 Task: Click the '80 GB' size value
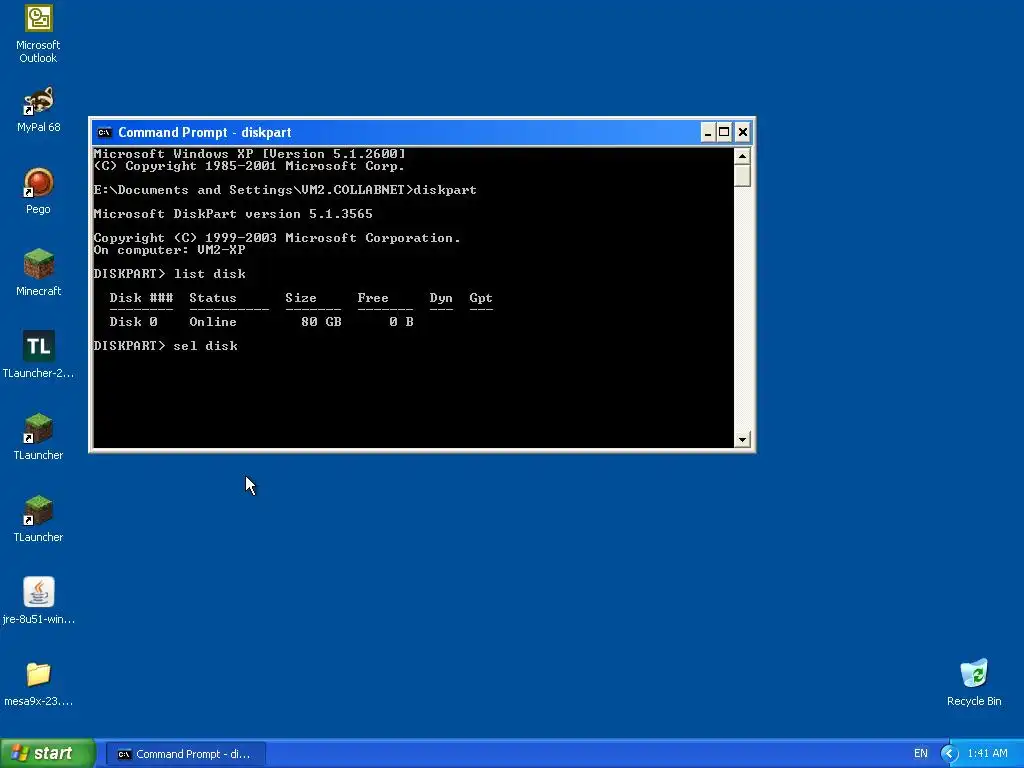click(x=321, y=322)
